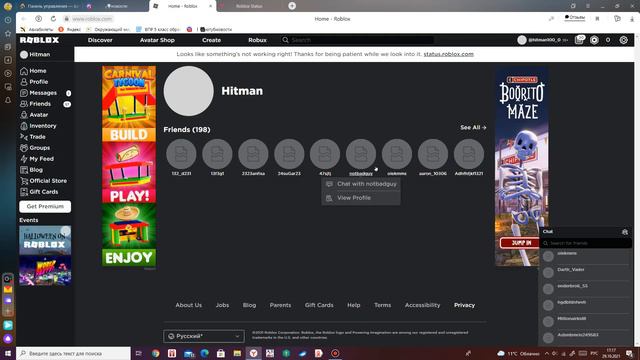
Task: Select Robux in the top navigation
Action: (x=257, y=40)
